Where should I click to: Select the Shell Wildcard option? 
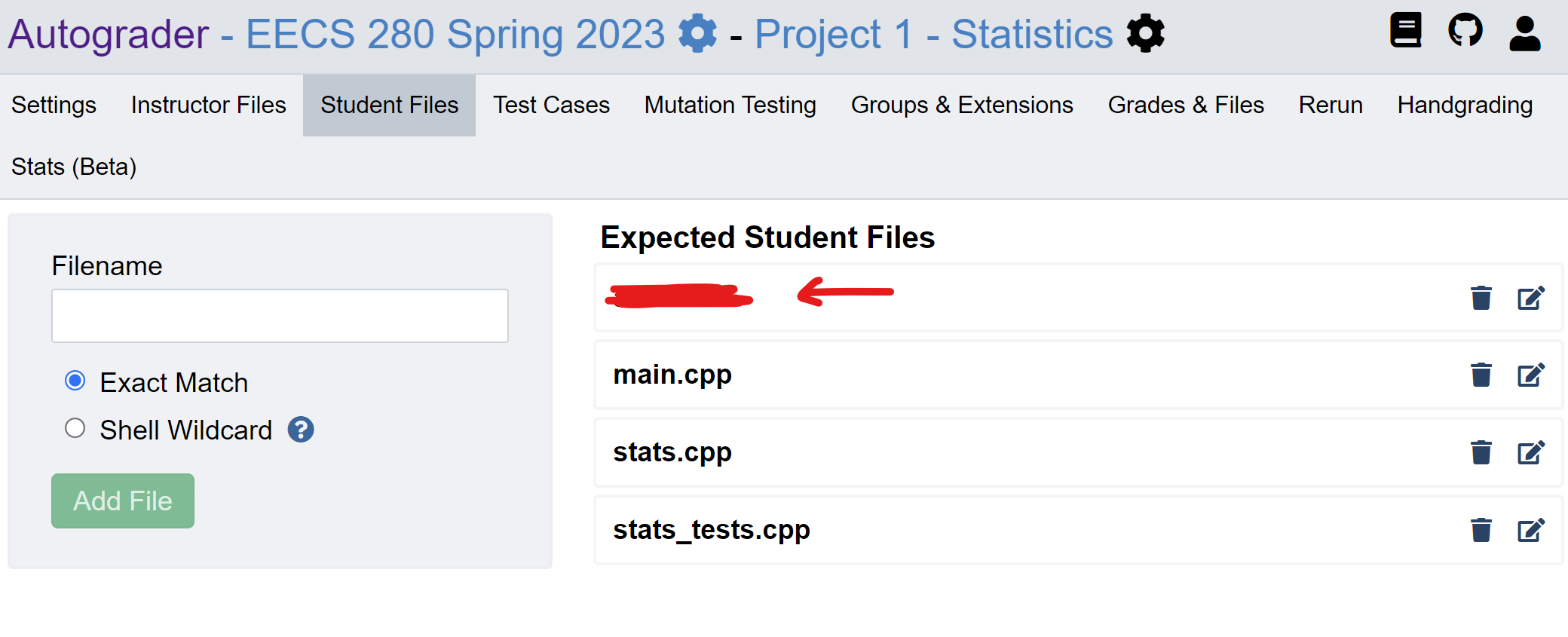click(75, 428)
